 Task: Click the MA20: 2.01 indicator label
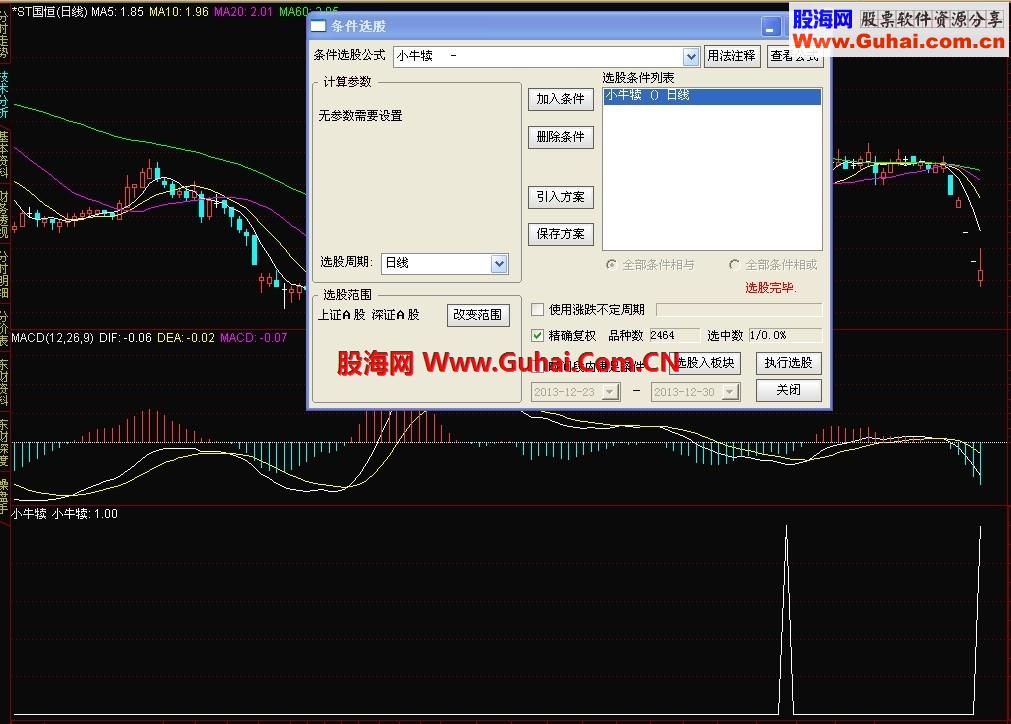[x=243, y=12]
